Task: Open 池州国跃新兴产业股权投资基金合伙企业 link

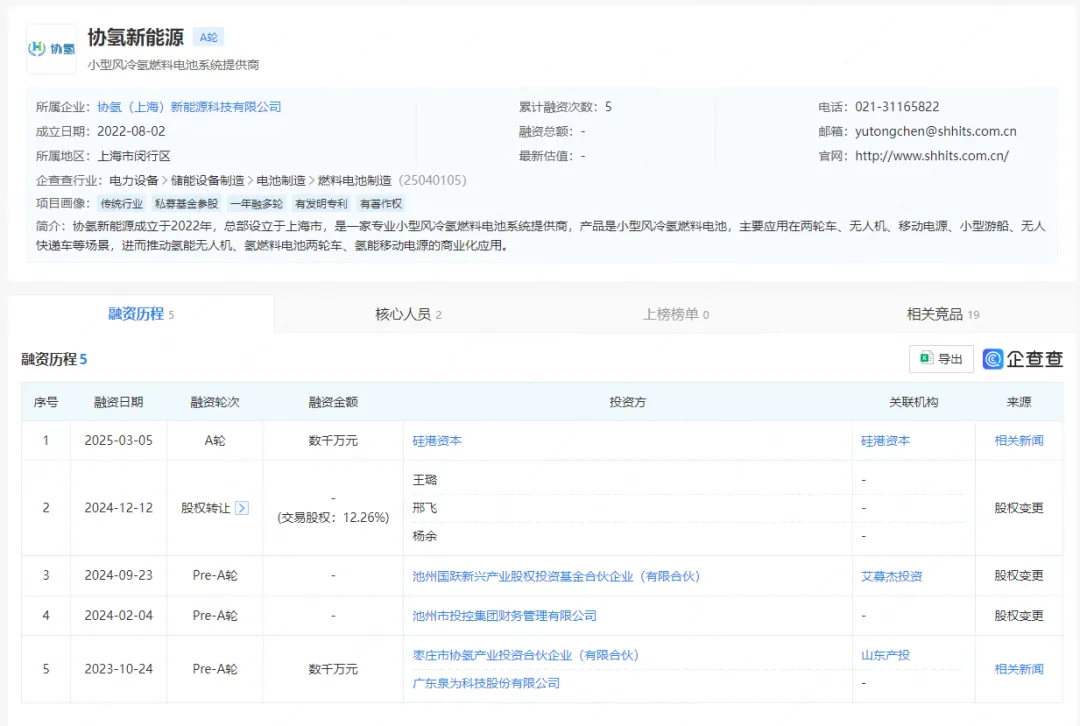Action: [556, 576]
